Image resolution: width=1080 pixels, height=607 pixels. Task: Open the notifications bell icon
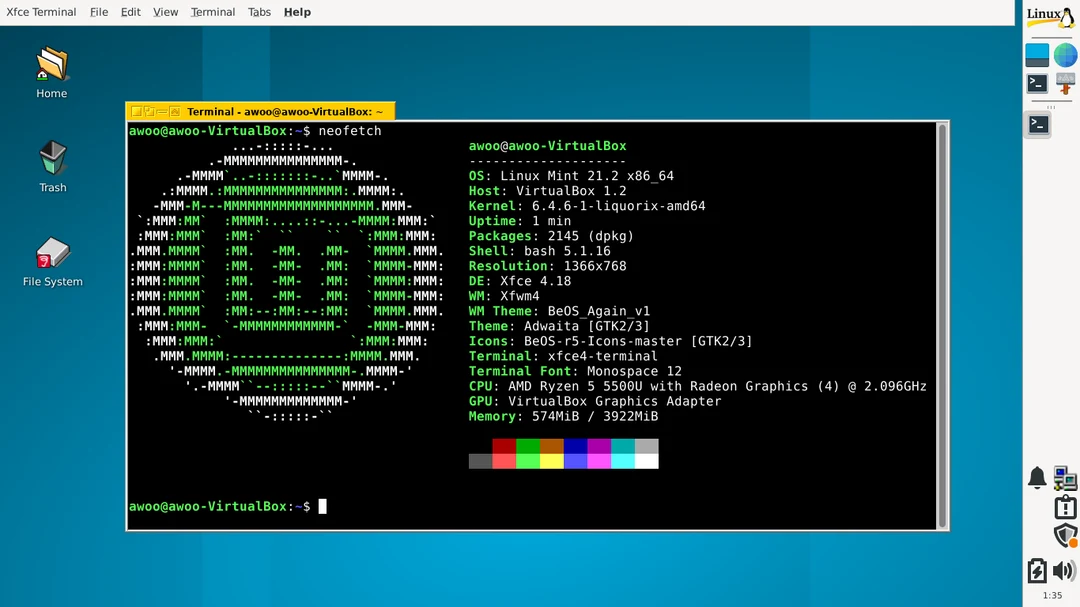tap(1037, 478)
